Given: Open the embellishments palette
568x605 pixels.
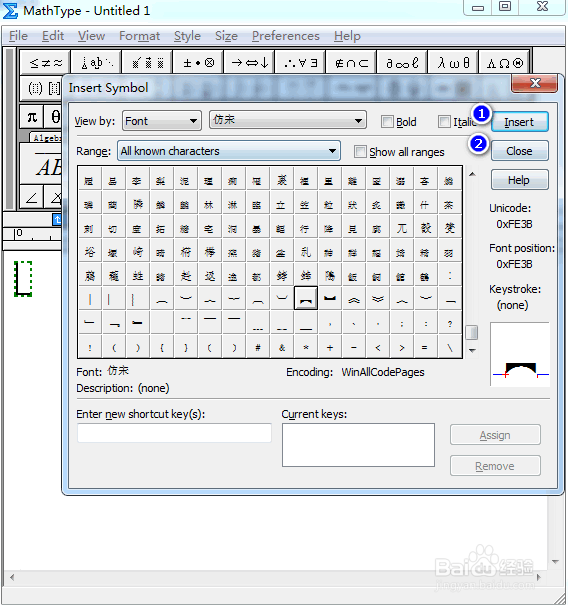Looking at the screenshot, I should pos(147,63).
